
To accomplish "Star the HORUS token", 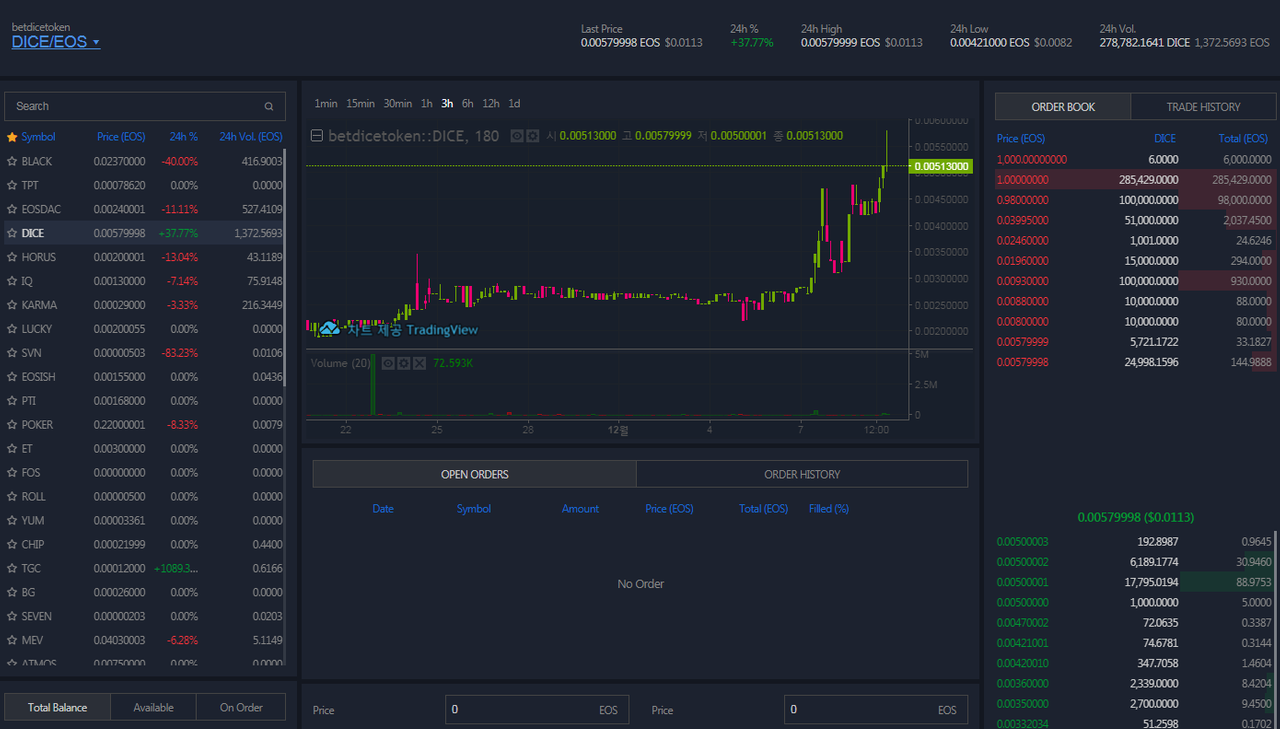I will point(12,257).
